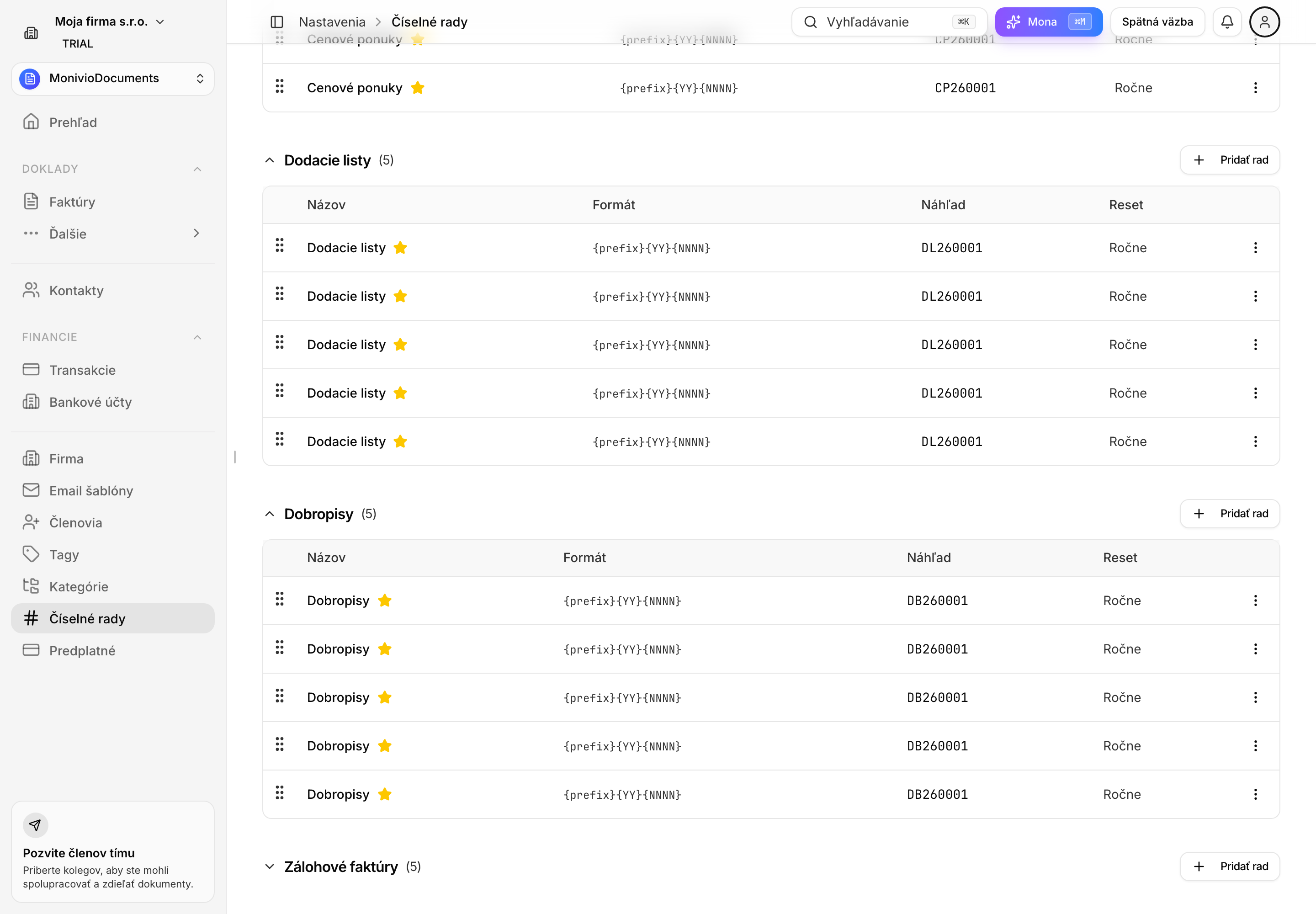Screen dimensions: 1316x914
Task: Open three-dot menu of last Dobropisy row
Action: 1255,794
